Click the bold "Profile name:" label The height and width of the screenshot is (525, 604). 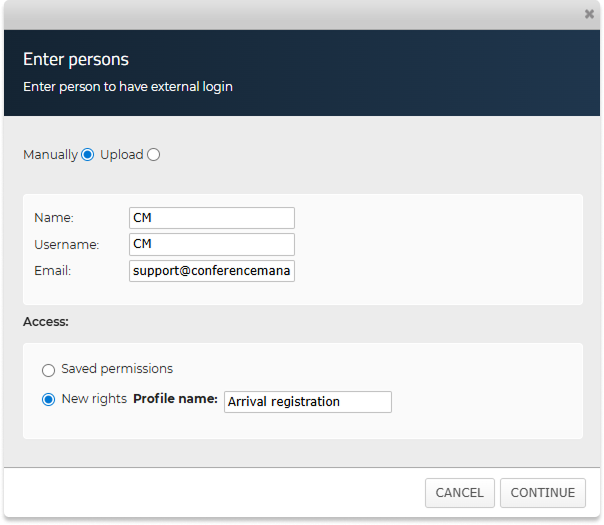pos(175,399)
